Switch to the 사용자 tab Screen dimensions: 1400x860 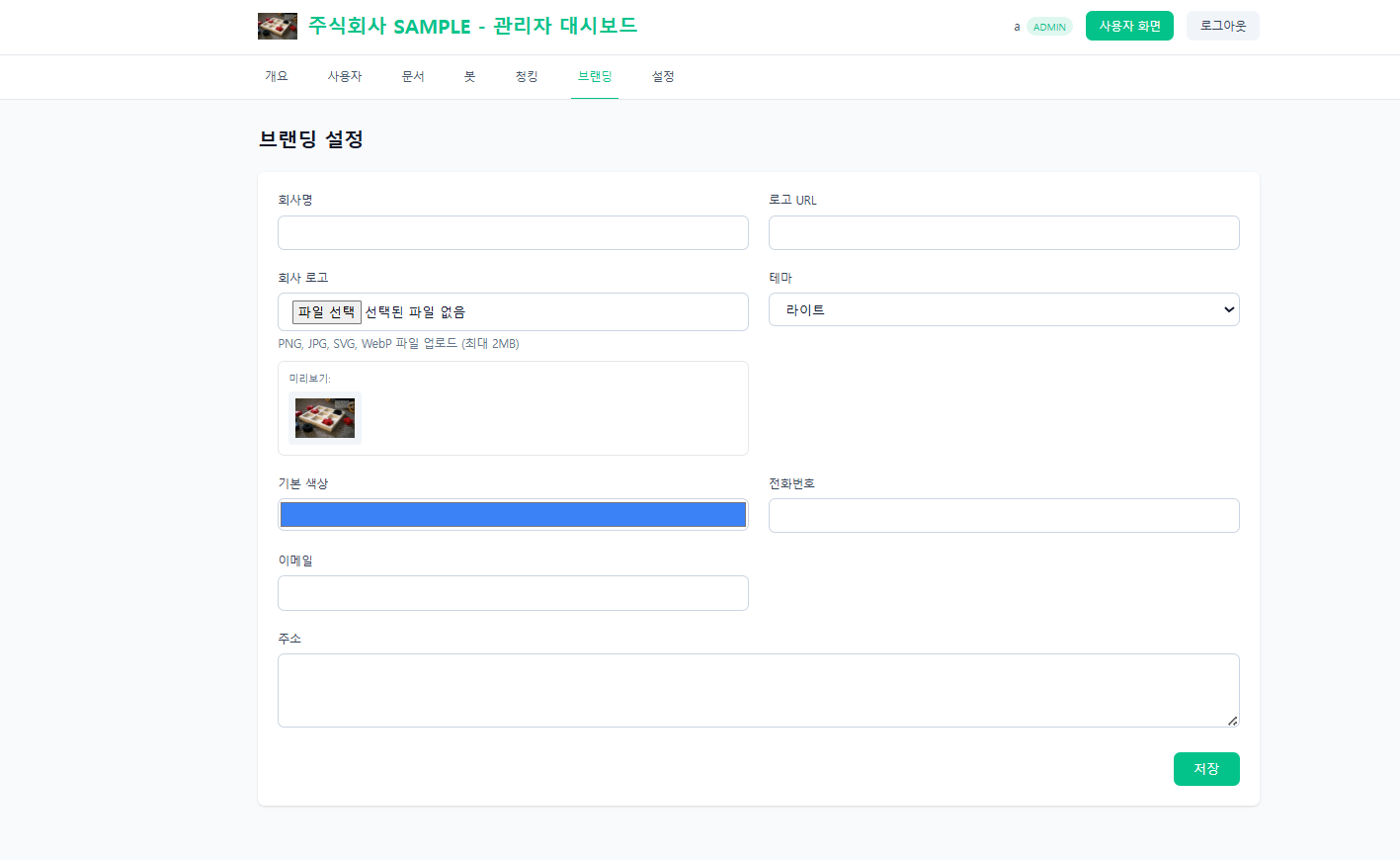(345, 76)
